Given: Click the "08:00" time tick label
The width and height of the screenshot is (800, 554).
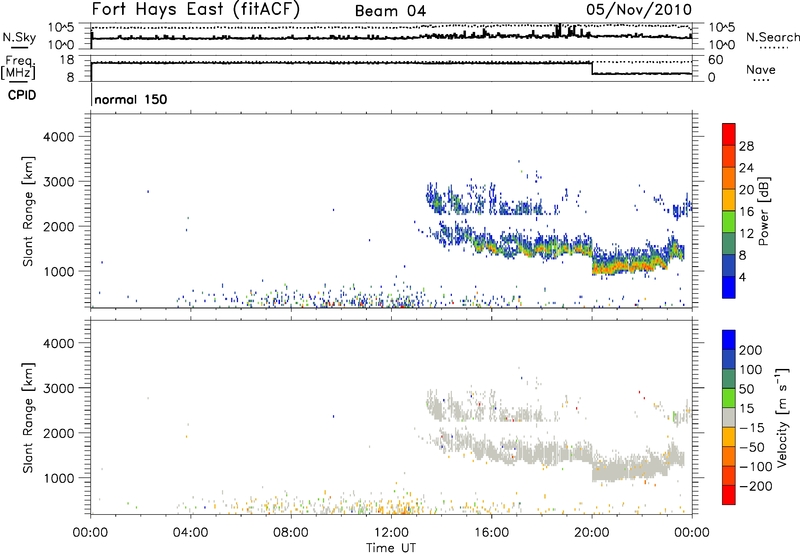Looking at the screenshot, I should pyautogui.click(x=291, y=533).
